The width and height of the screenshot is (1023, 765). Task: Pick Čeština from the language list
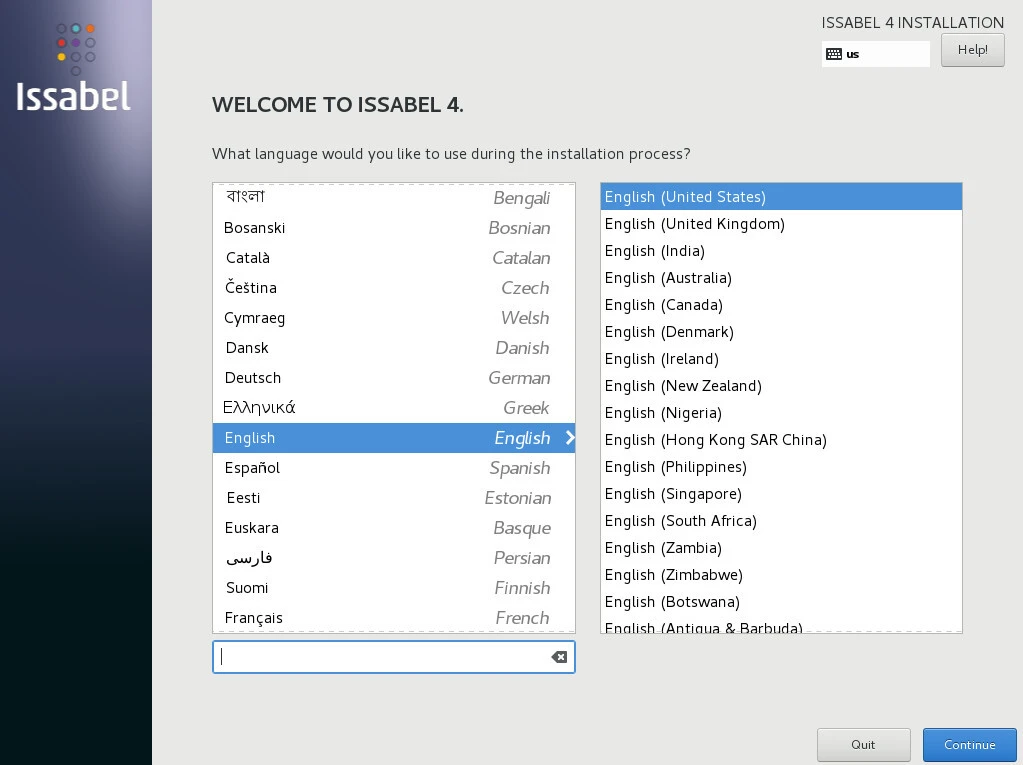(x=393, y=288)
